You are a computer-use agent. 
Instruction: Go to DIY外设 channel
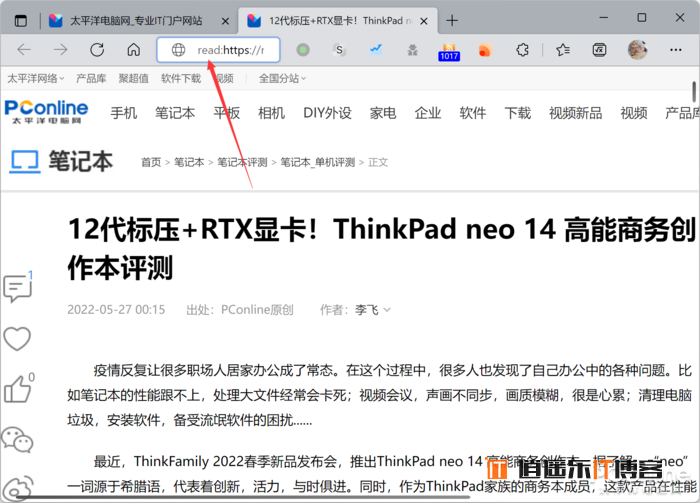(327, 113)
